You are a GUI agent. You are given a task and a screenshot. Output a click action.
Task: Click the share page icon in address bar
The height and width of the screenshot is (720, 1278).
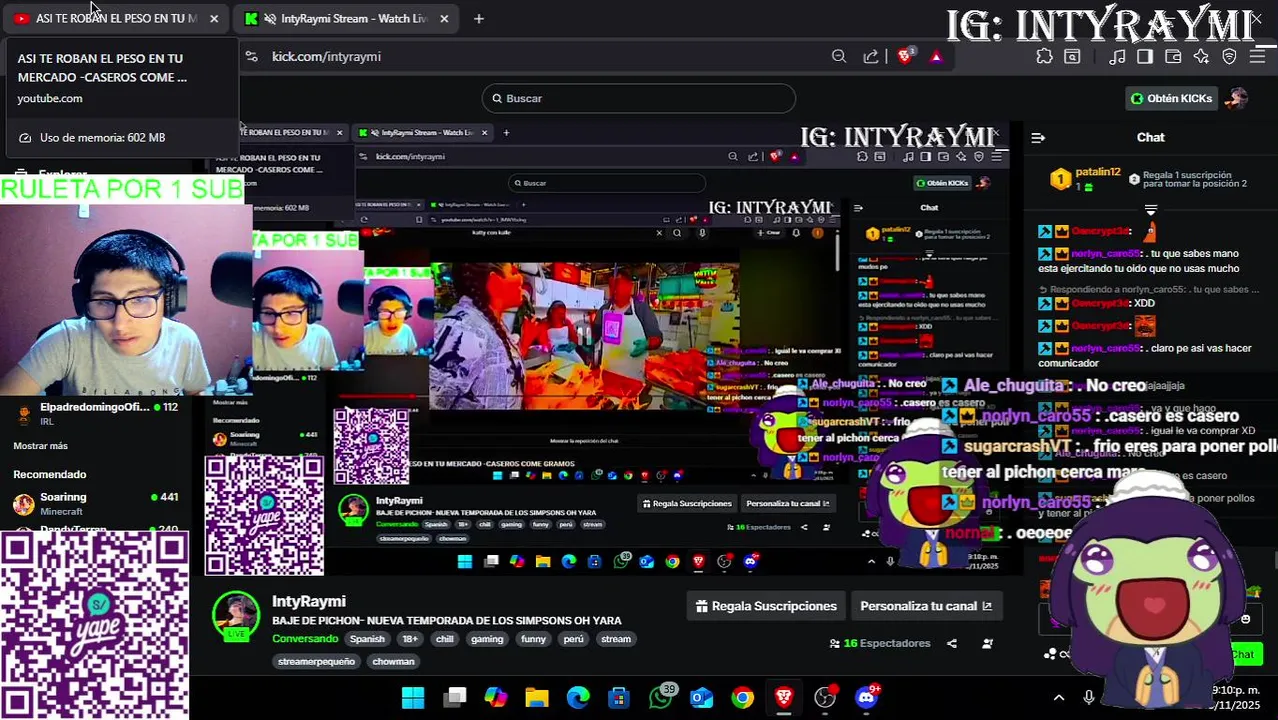[871, 57]
